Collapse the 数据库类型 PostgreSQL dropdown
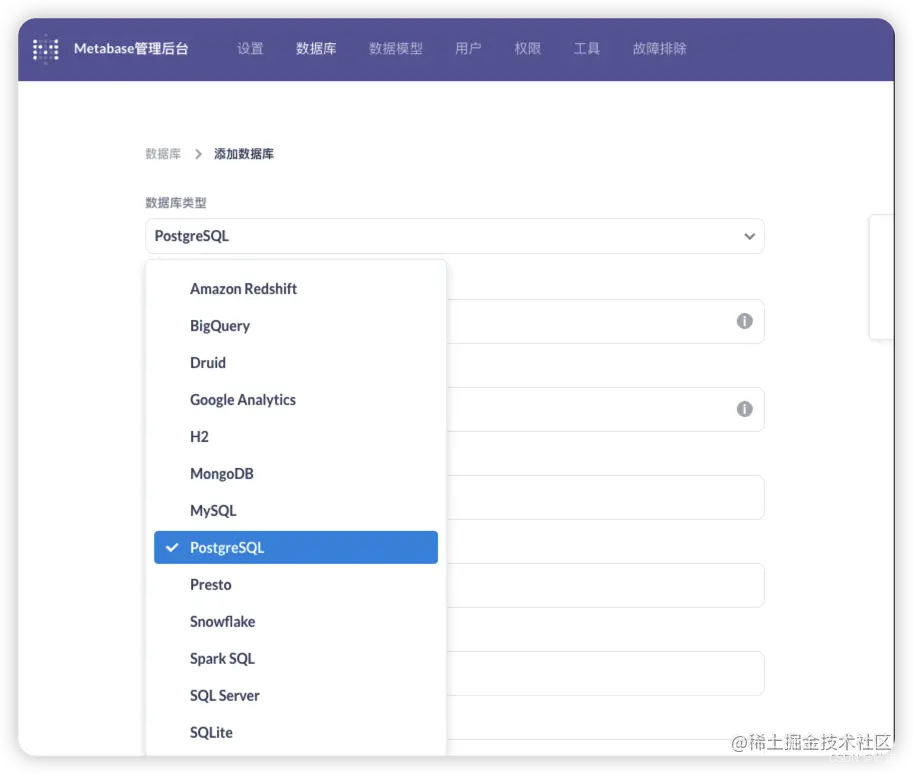Screen dimensions: 913x774 (x=454, y=236)
